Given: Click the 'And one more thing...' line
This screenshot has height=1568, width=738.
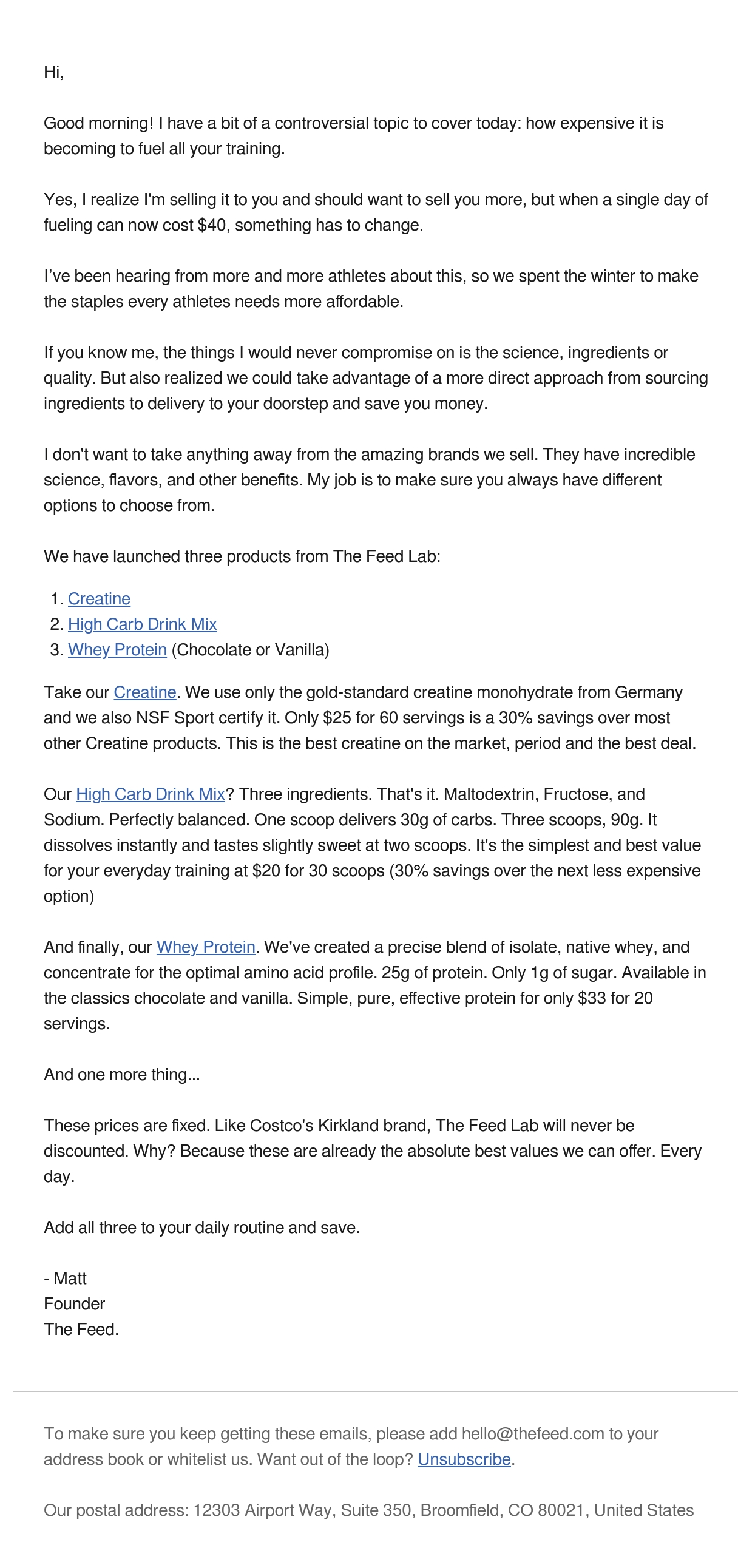Looking at the screenshot, I should point(122,1075).
